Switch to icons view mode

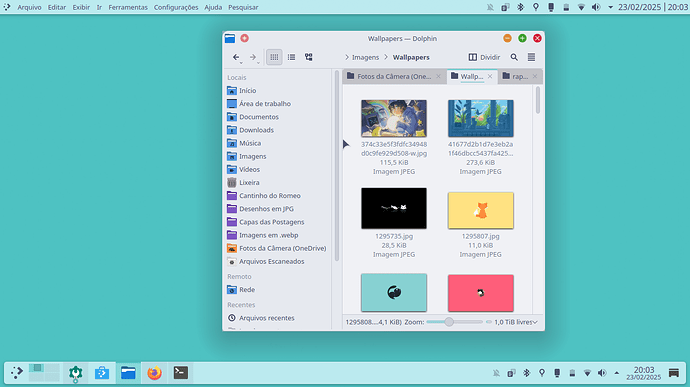coord(274,57)
